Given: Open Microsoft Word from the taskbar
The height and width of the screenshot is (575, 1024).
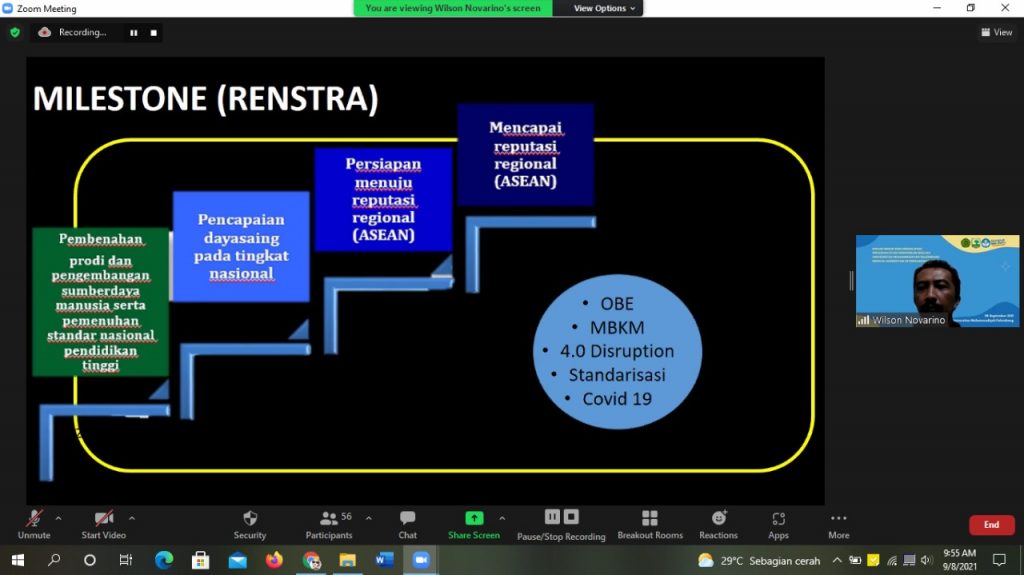Looking at the screenshot, I should [384, 560].
